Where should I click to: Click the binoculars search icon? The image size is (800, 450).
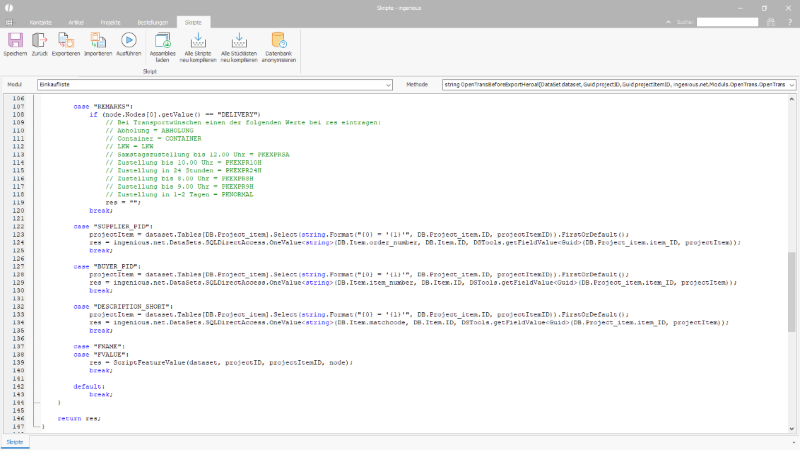tap(771, 22)
